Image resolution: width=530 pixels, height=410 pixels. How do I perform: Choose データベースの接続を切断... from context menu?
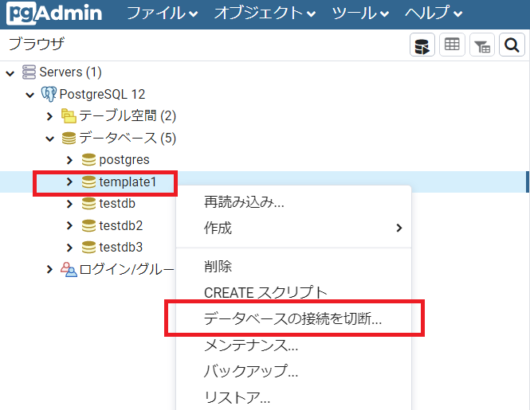click(x=293, y=318)
